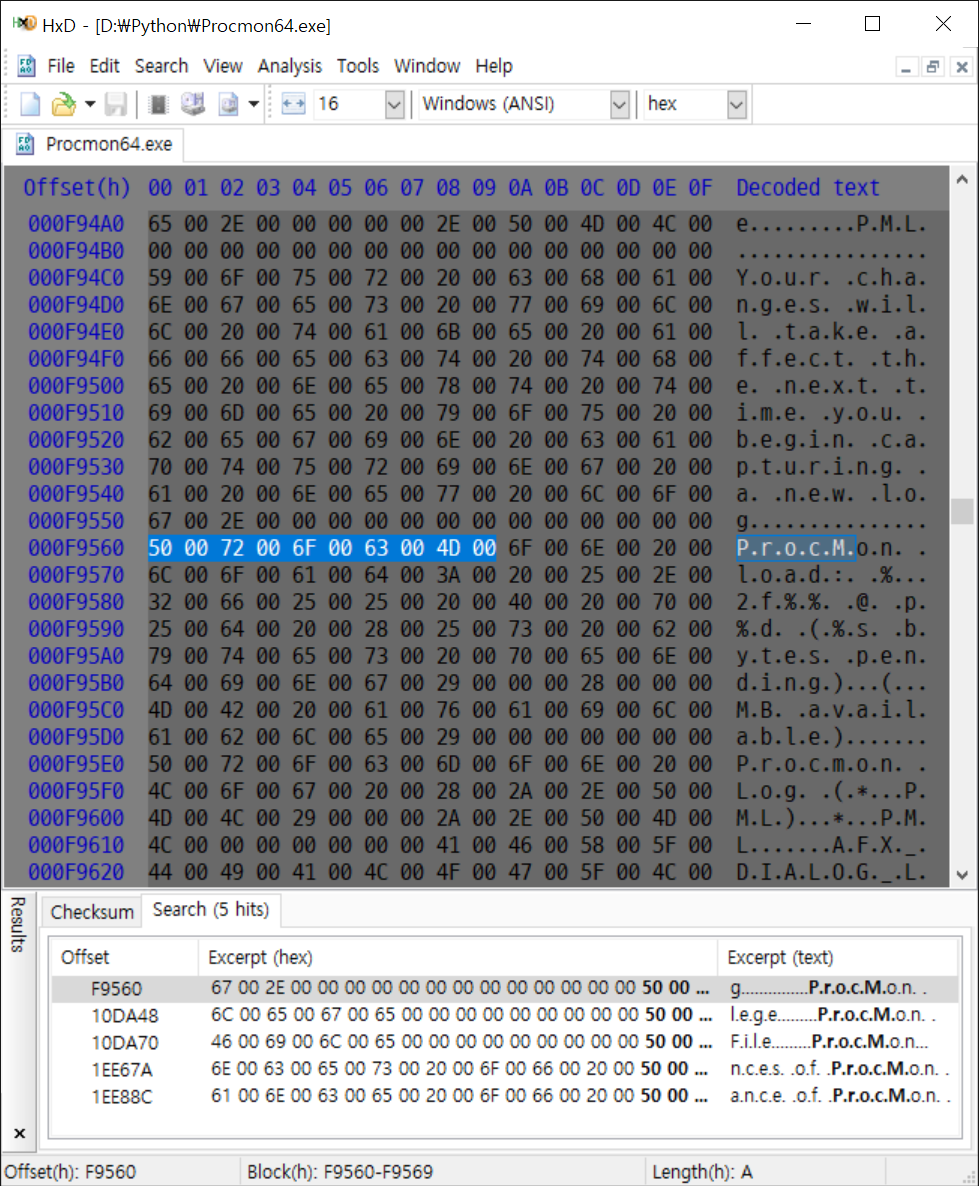Close the inner document window
The image size is (979, 1186).
click(x=962, y=67)
